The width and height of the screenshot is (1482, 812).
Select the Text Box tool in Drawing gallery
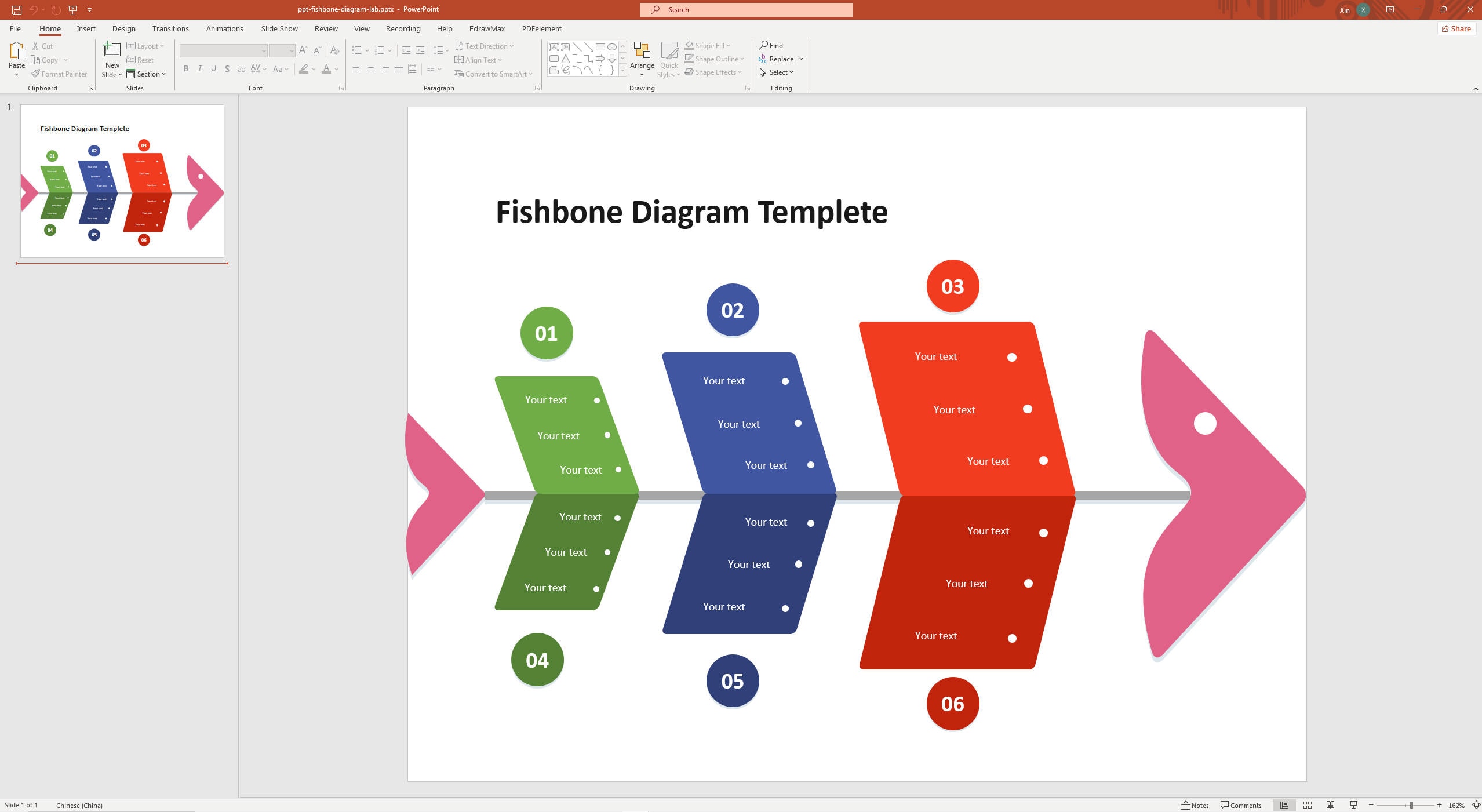pyautogui.click(x=554, y=46)
